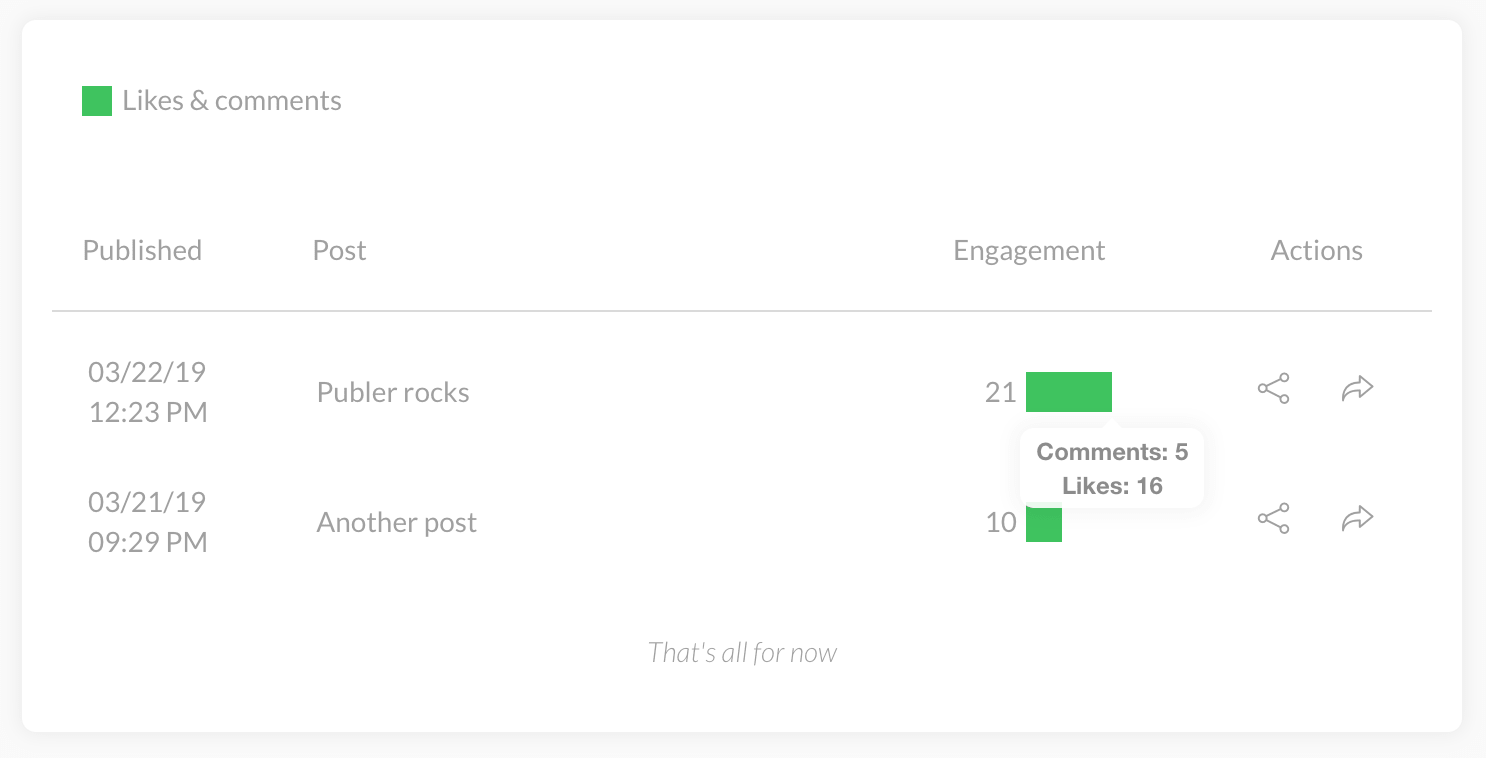The height and width of the screenshot is (758, 1486).
Task: Click share icon for Another post
Action: pos(1273,518)
